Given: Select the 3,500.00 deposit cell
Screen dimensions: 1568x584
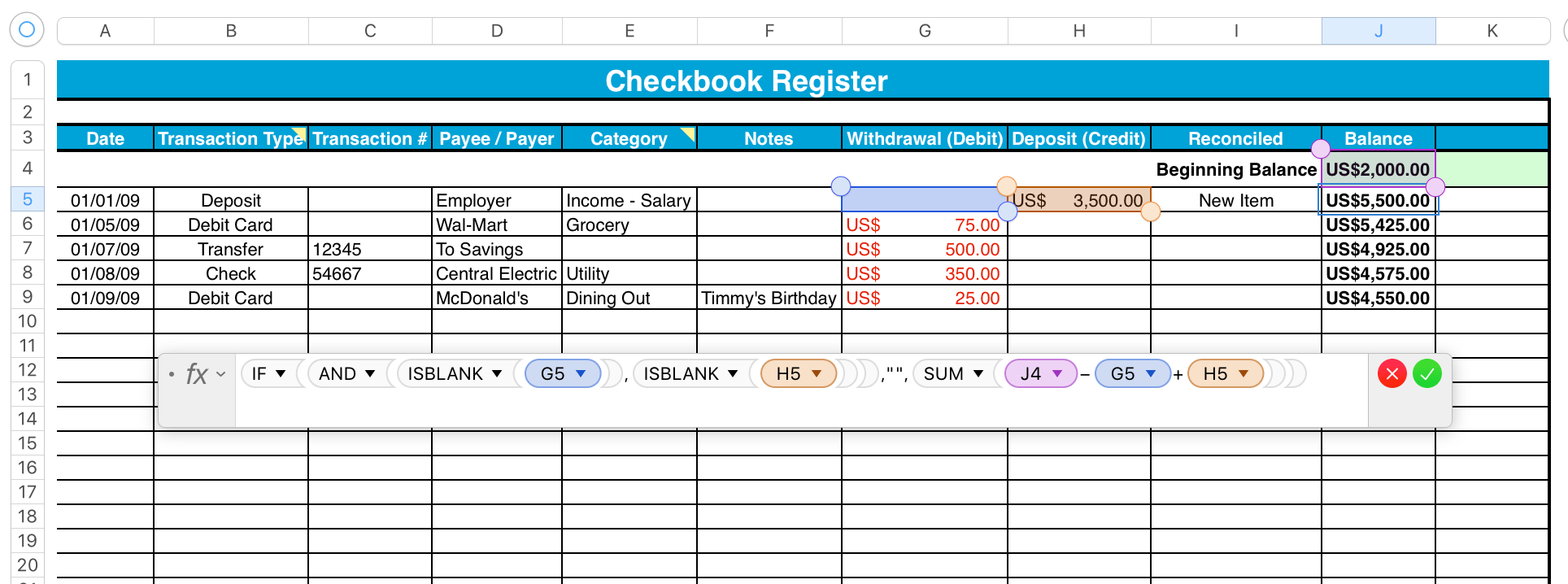Looking at the screenshot, I should coord(1079,200).
